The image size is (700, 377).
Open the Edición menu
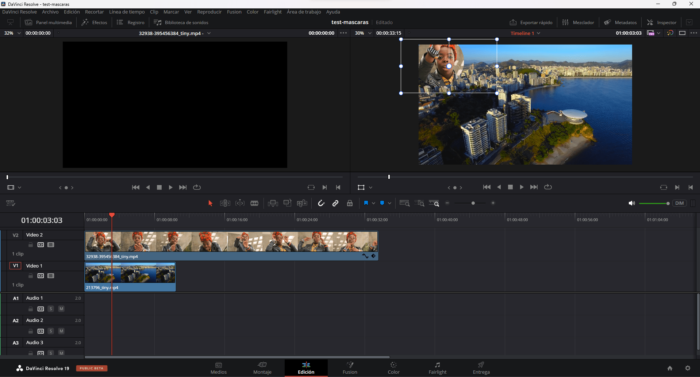[x=71, y=12]
